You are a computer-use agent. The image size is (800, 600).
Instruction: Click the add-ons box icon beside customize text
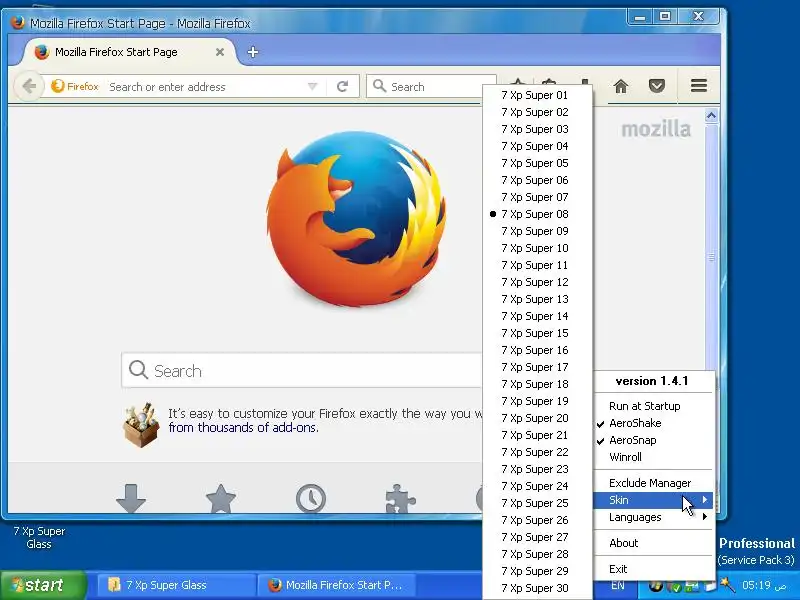pyautogui.click(x=141, y=425)
